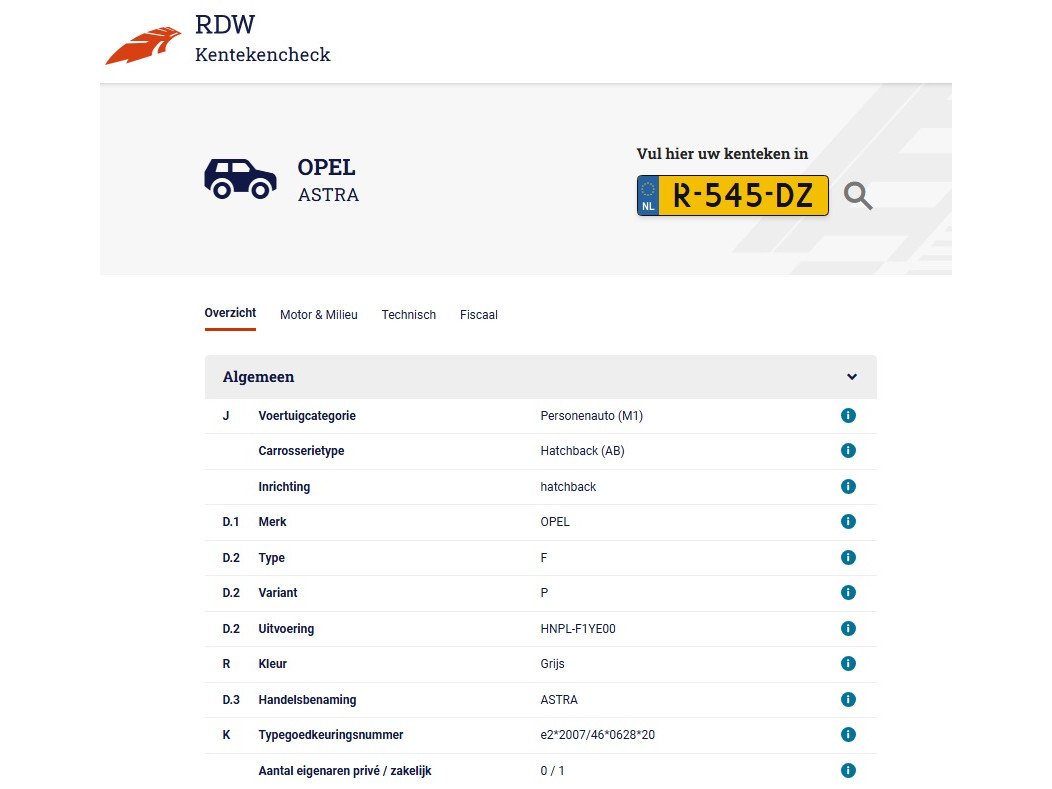Screen dimensions: 1052x789
Task: Select the Overzicht tab
Action: [x=230, y=314]
